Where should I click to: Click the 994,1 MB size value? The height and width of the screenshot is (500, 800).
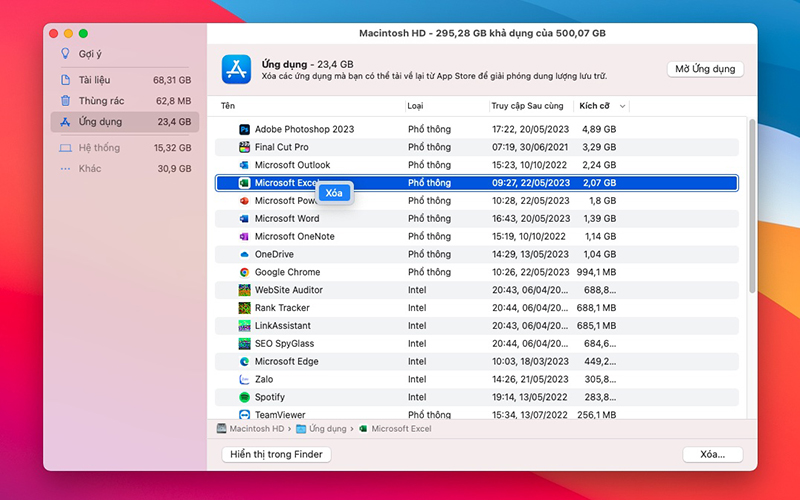pyautogui.click(x=596, y=272)
